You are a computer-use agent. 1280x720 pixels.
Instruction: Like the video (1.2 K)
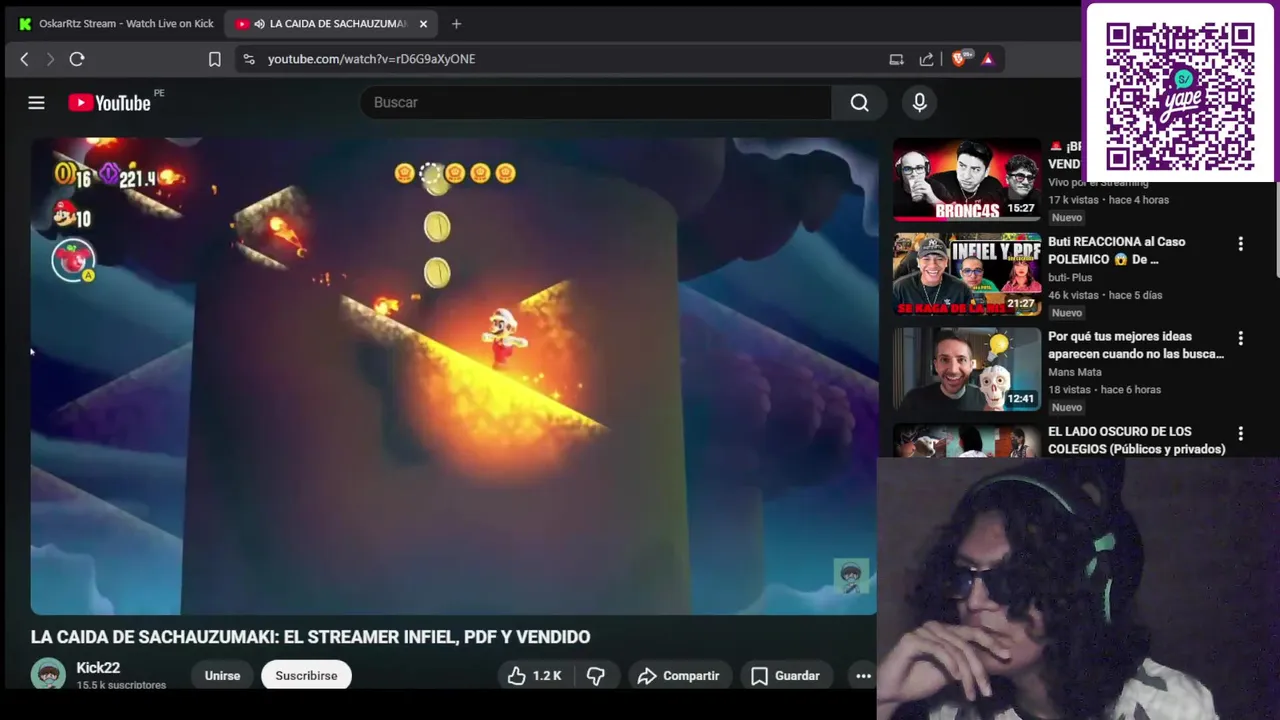(x=534, y=676)
